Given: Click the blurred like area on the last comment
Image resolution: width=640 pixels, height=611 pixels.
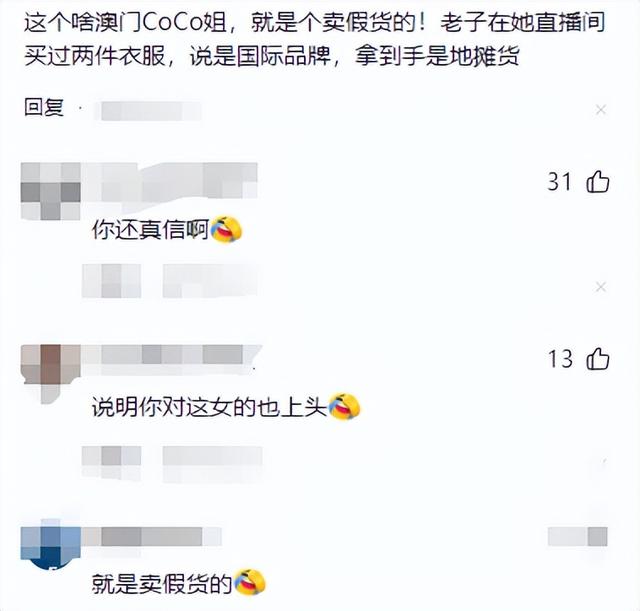Looking at the screenshot, I should [578, 536].
